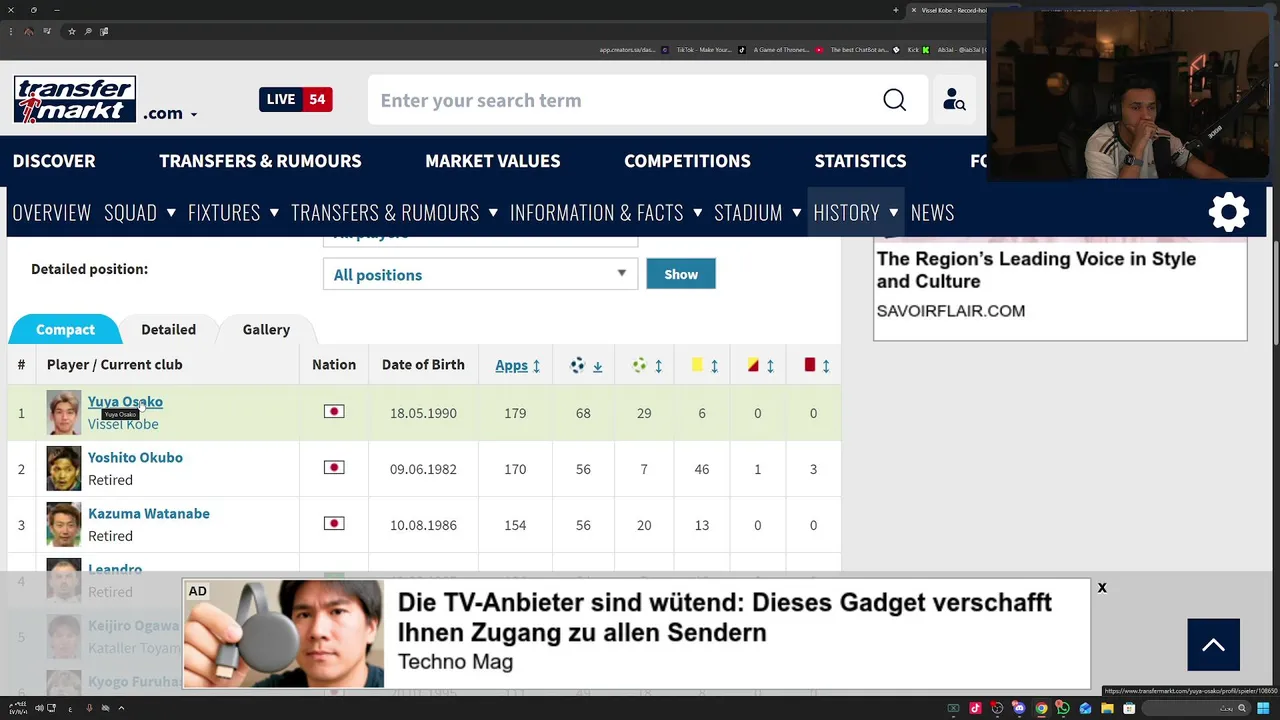Image resolution: width=1280 pixels, height=720 pixels.
Task: Open MARKET VALUES in main navigation
Action: click(x=492, y=161)
